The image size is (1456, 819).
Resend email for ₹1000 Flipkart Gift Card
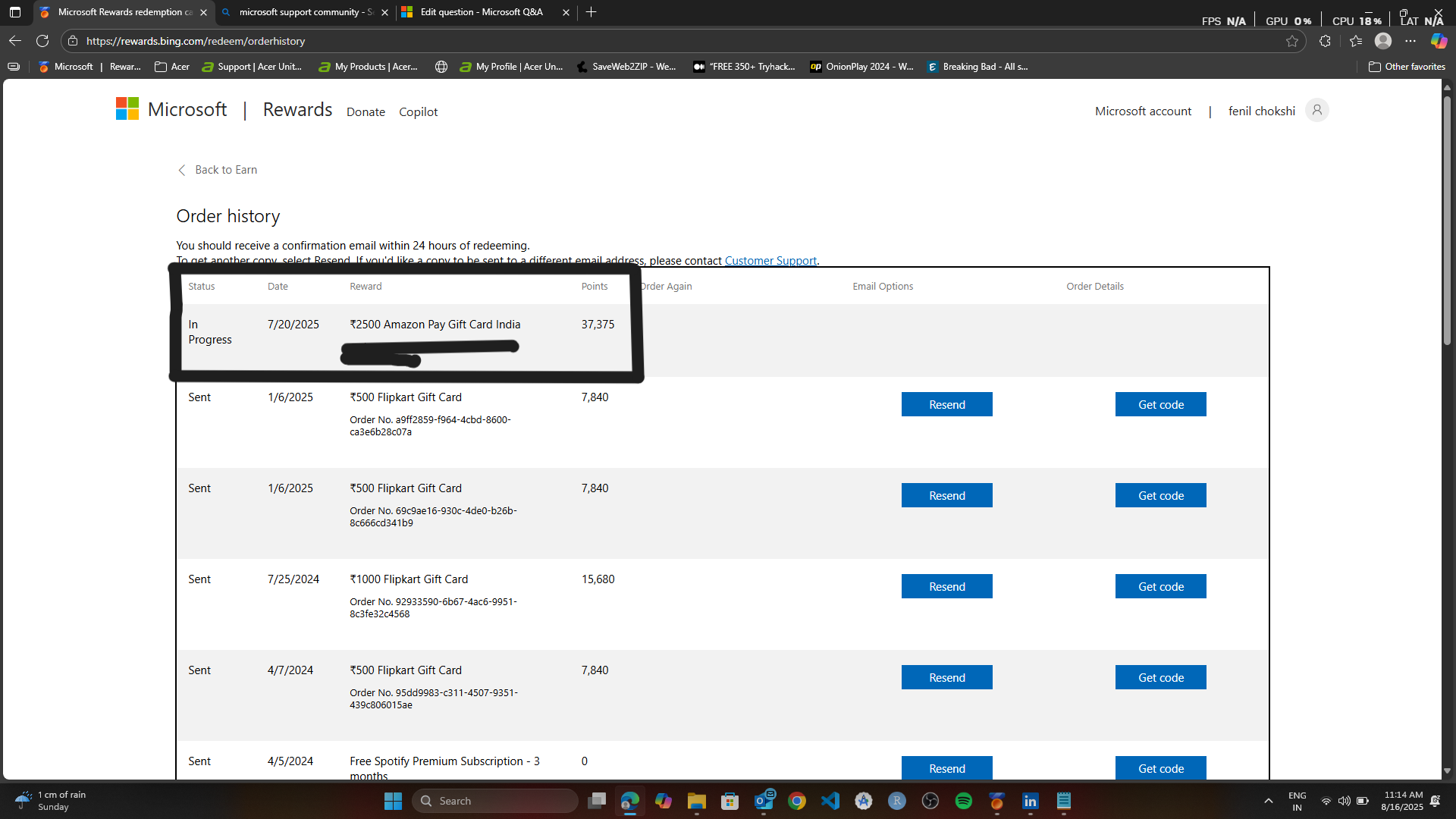pos(947,586)
